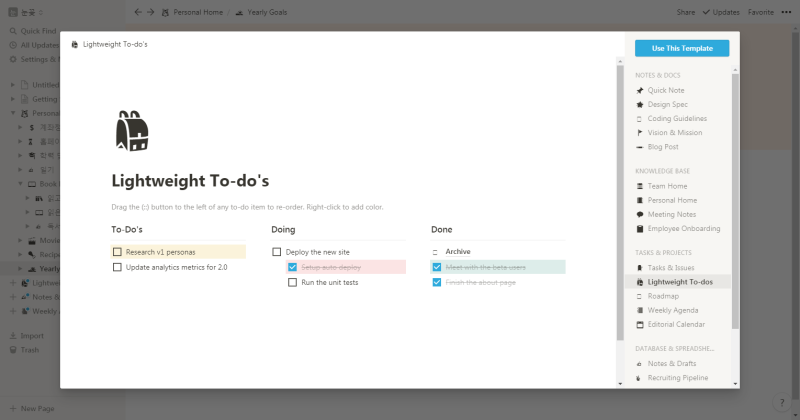Uncheck Meet with the beta users
The height and width of the screenshot is (420, 800).
(x=437, y=267)
